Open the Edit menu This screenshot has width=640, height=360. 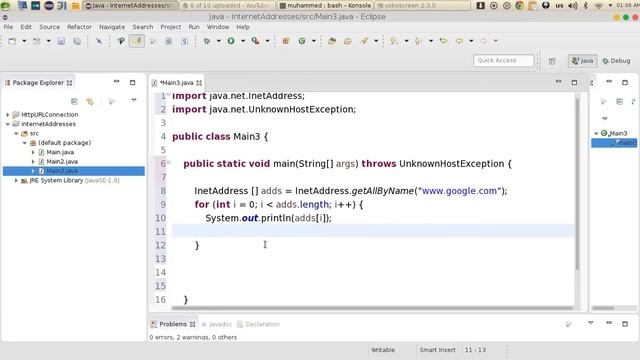(x=26, y=27)
